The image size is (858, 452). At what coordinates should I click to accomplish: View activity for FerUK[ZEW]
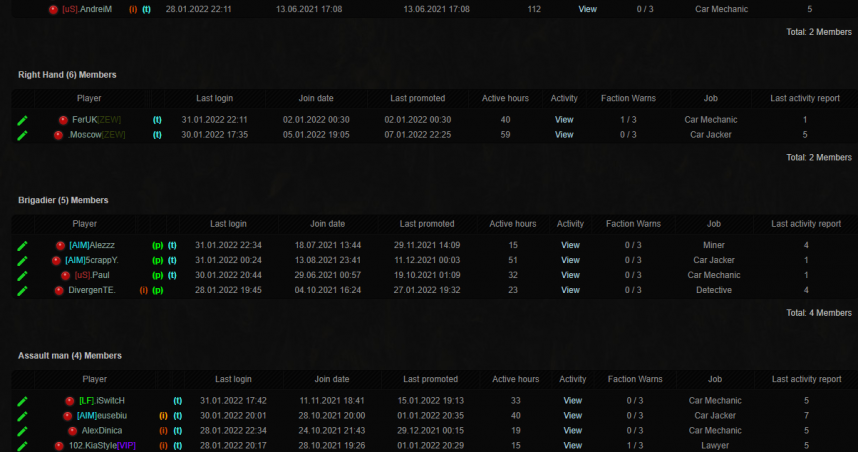tap(564, 120)
